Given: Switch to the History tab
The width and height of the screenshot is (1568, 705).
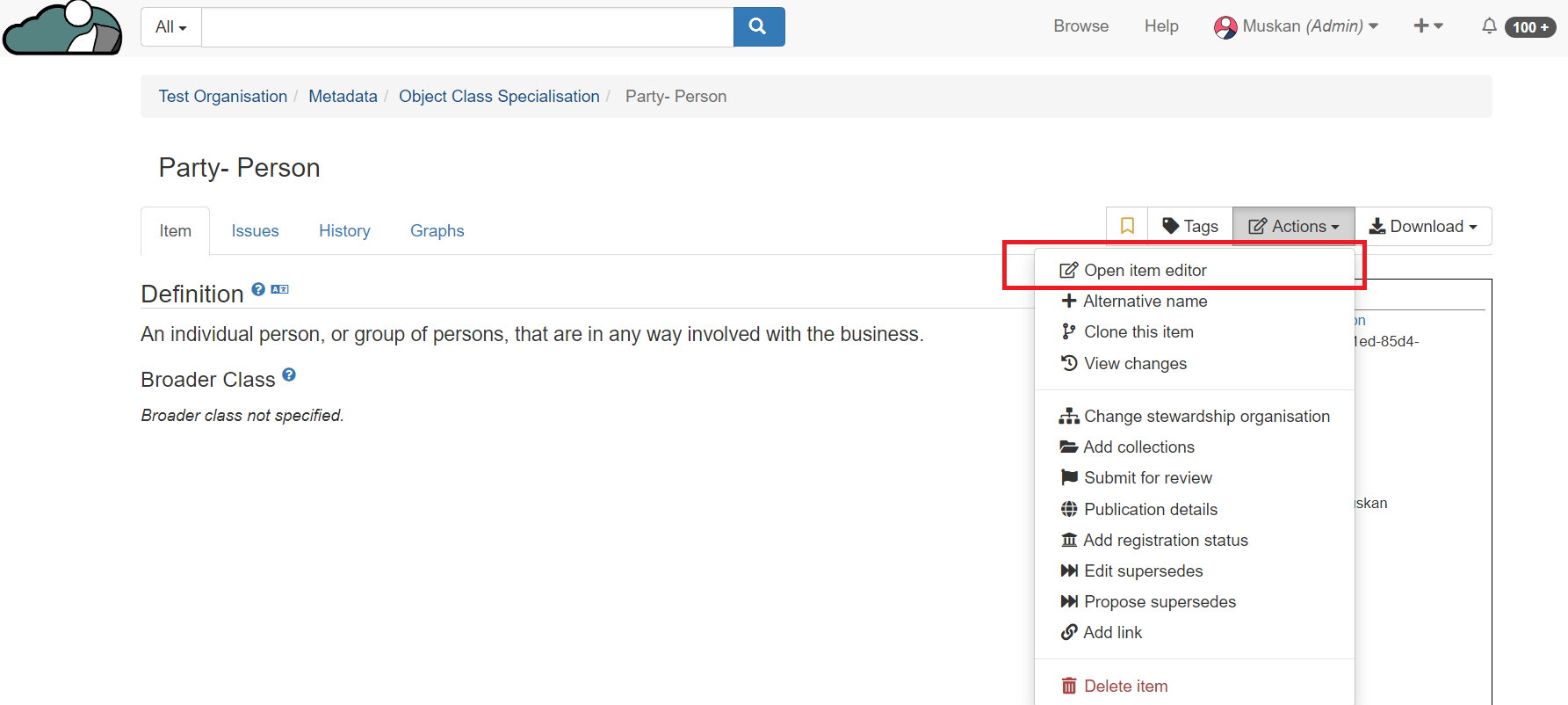Looking at the screenshot, I should [x=344, y=231].
